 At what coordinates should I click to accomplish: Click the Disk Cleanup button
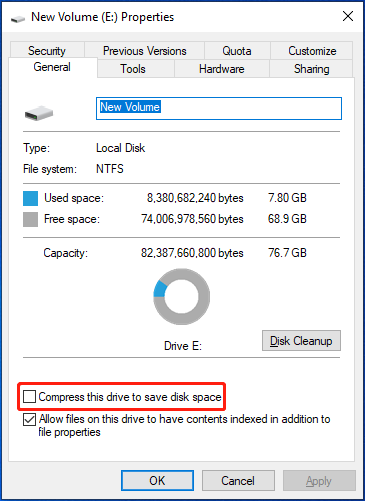(x=301, y=341)
